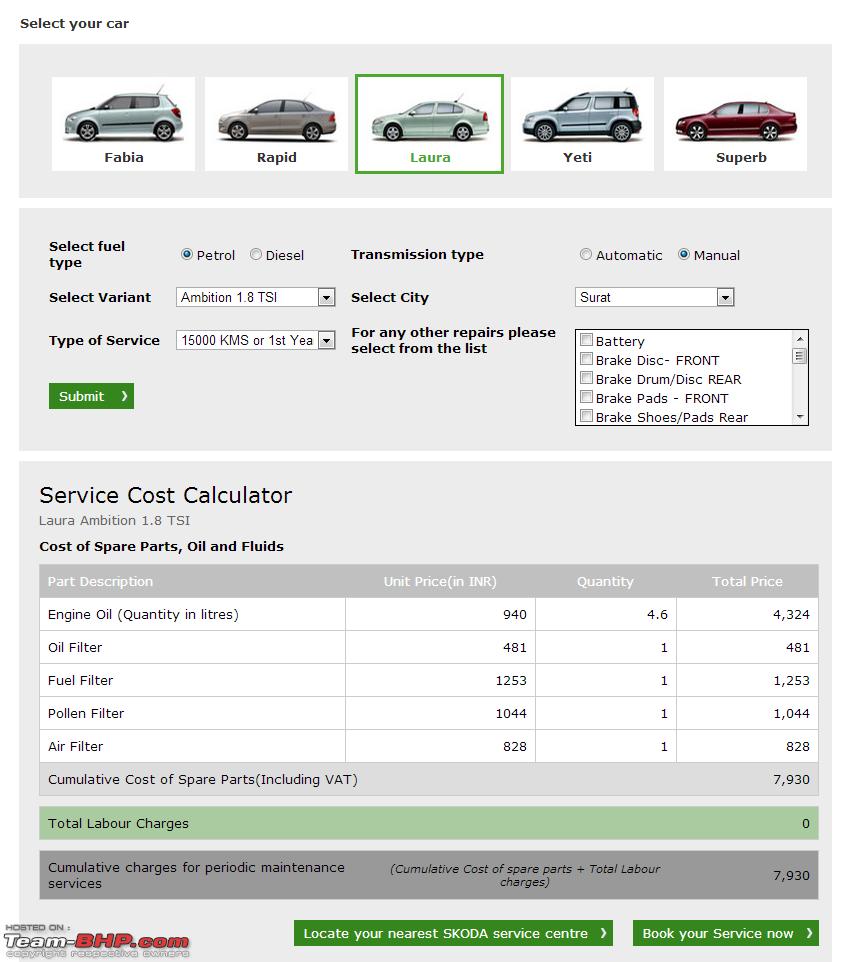Select Diesel fuel type
The image size is (856, 962).
[256, 255]
